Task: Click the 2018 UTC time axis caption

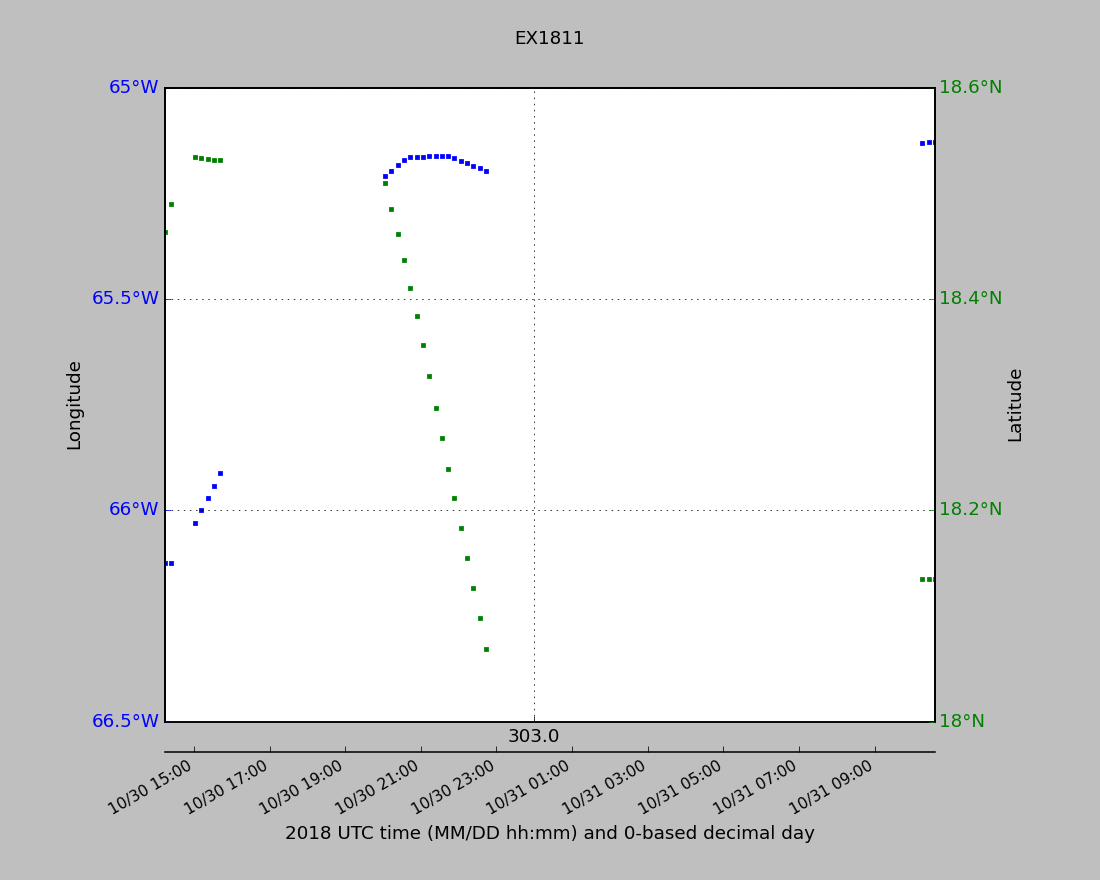Action: click(550, 834)
